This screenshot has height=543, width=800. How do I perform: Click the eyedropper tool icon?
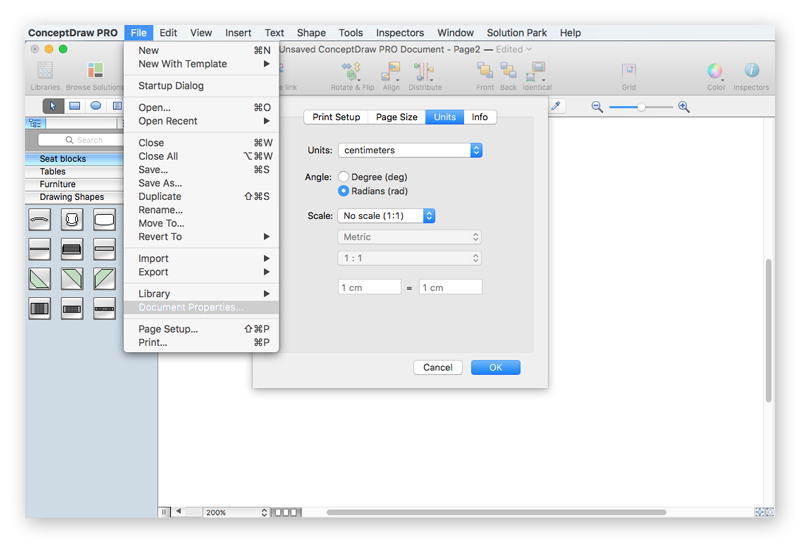[556, 106]
